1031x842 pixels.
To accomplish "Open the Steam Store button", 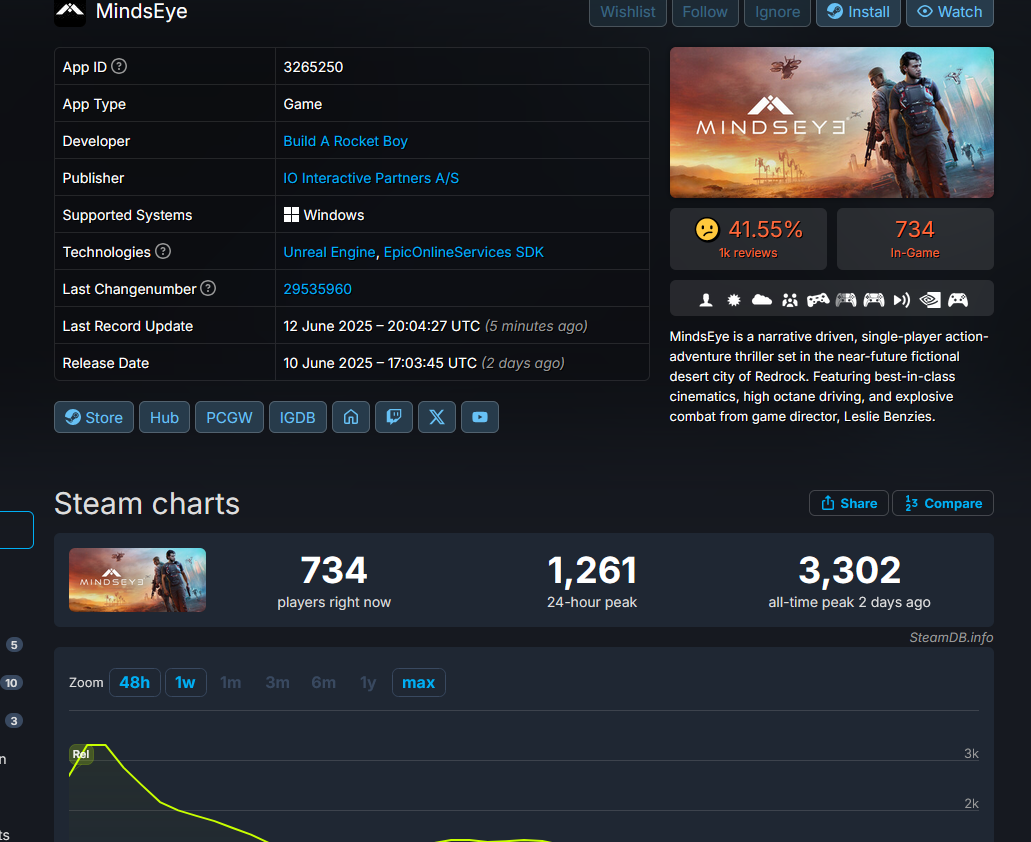I will (x=94, y=417).
